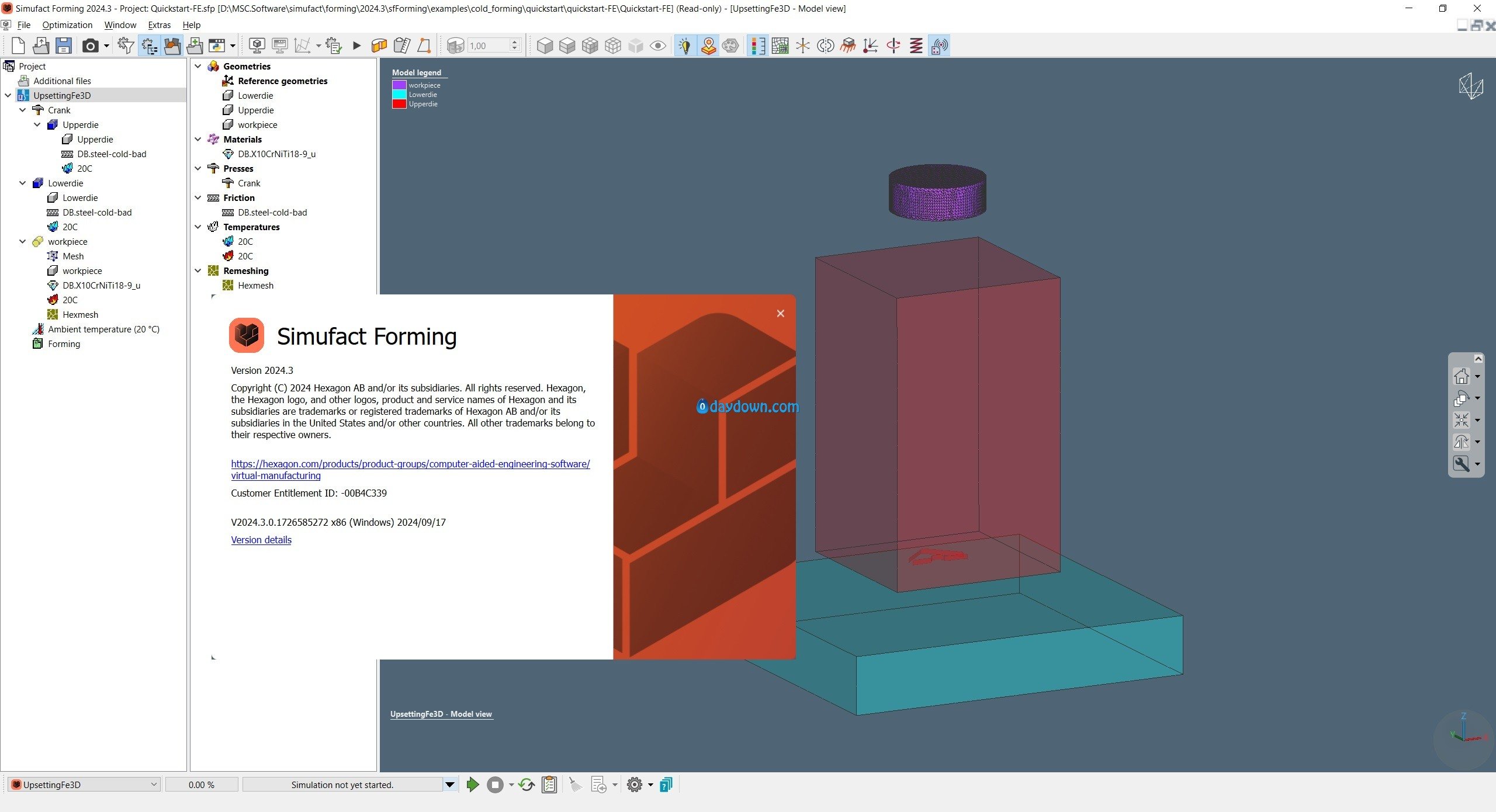Click the mesh grid display icon
The height and width of the screenshot is (812, 1496).
point(780,46)
